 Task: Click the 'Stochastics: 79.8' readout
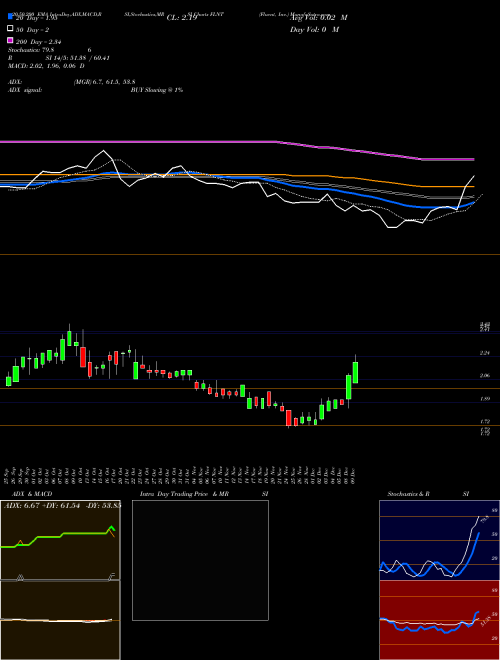31,50
